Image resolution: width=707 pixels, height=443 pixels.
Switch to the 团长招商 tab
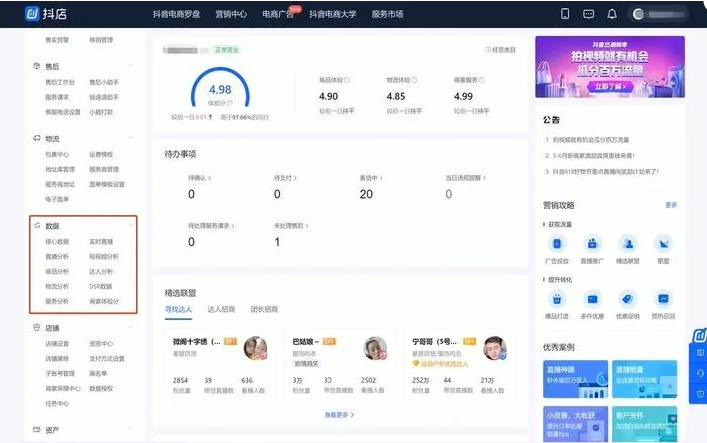(x=264, y=309)
